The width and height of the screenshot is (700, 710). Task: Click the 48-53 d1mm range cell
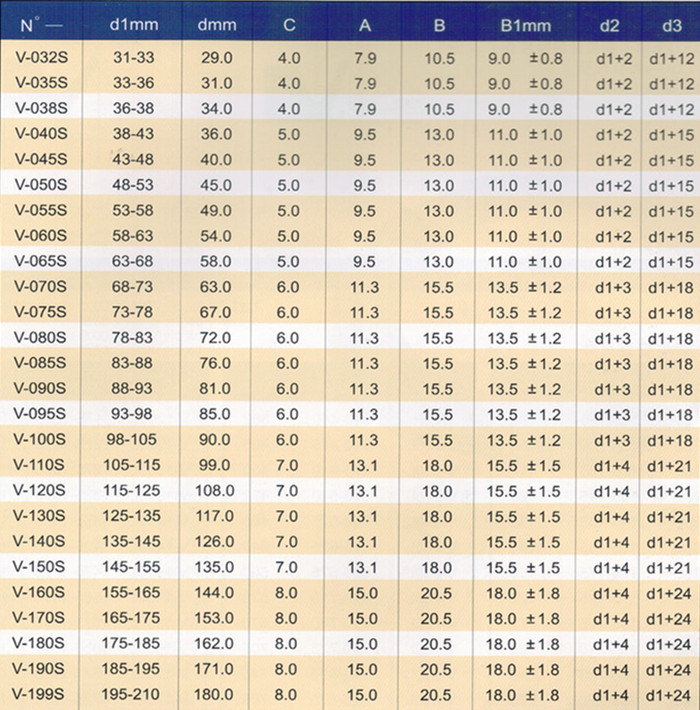[131, 185]
